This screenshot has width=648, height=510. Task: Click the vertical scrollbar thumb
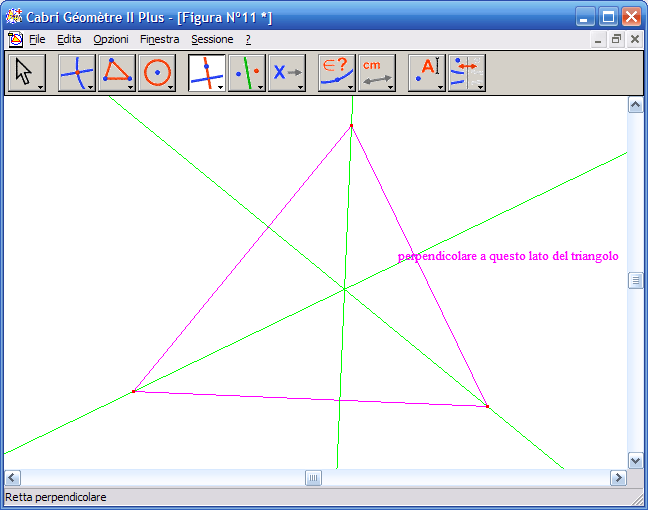(635, 281)
